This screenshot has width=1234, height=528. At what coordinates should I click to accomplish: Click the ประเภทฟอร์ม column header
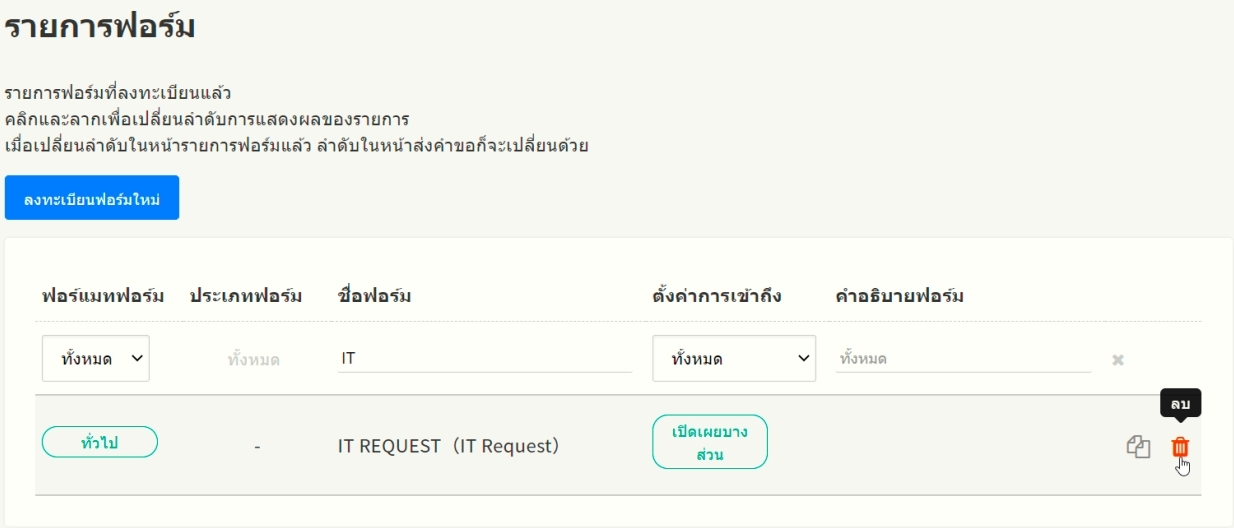[x=246, y=296]
